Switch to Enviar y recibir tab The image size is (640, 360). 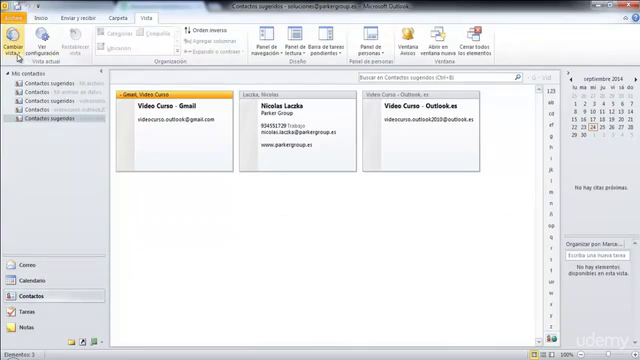[78, 18]
